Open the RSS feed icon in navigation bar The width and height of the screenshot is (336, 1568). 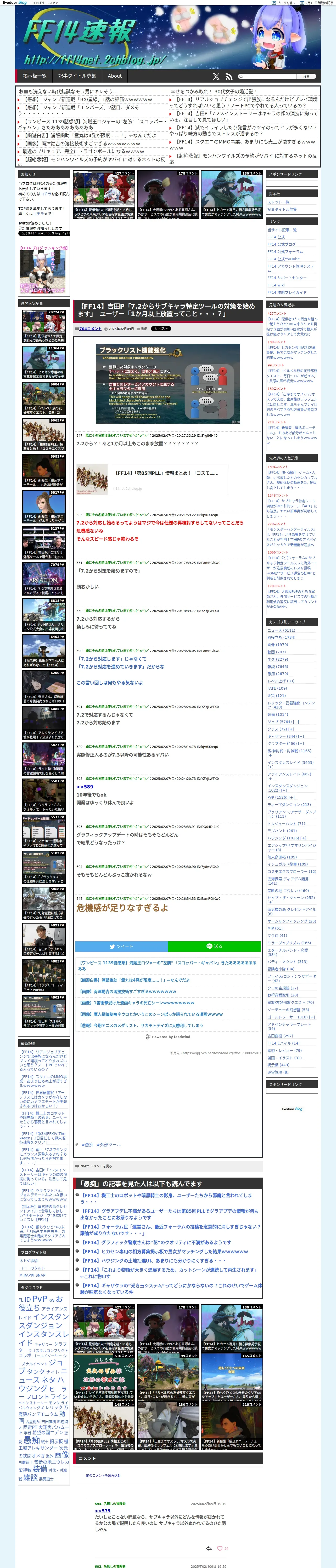(229, 77)
